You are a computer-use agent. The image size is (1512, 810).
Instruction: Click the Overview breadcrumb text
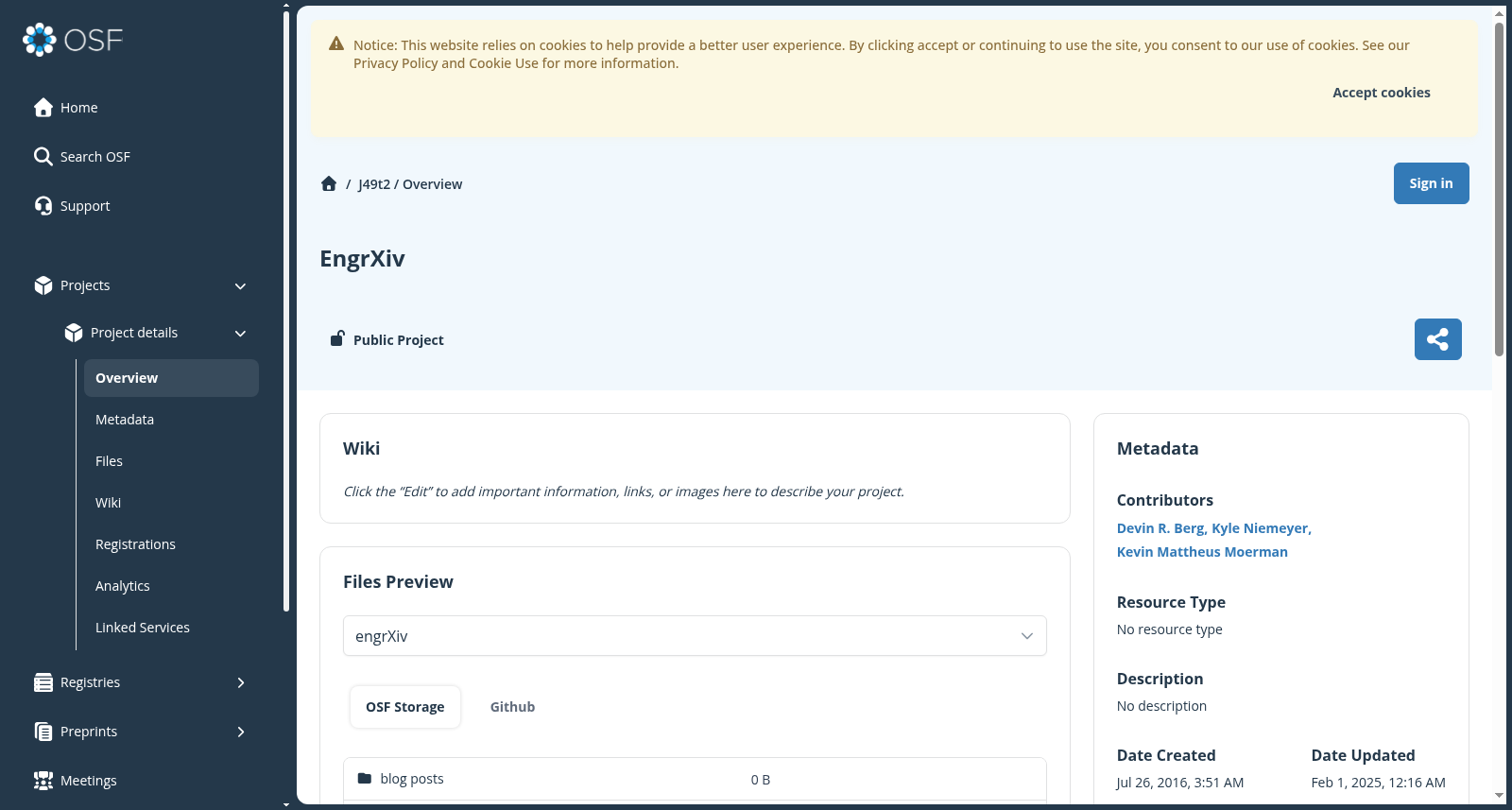(x=432, y=184)
